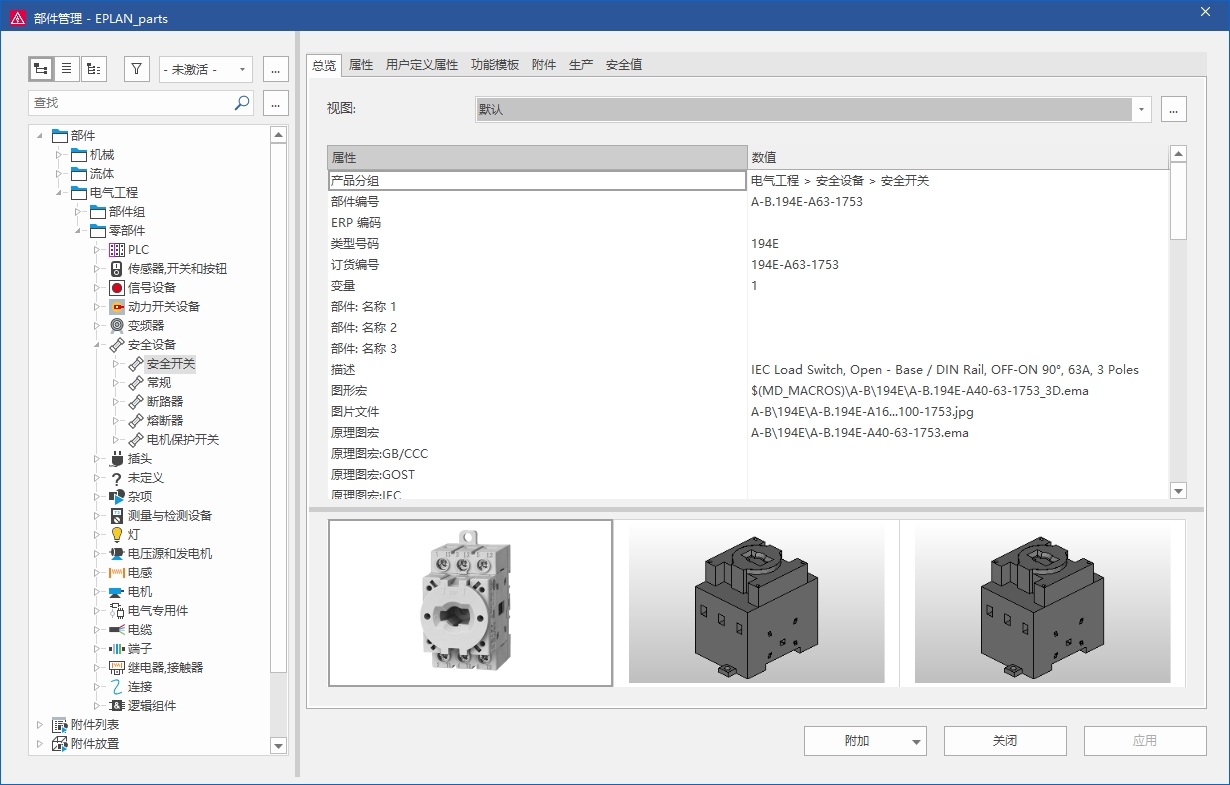The width and height of the screenshot is (1230, 785).
Task: Click the magnifier search icon
Action: [x=242, y=103]
